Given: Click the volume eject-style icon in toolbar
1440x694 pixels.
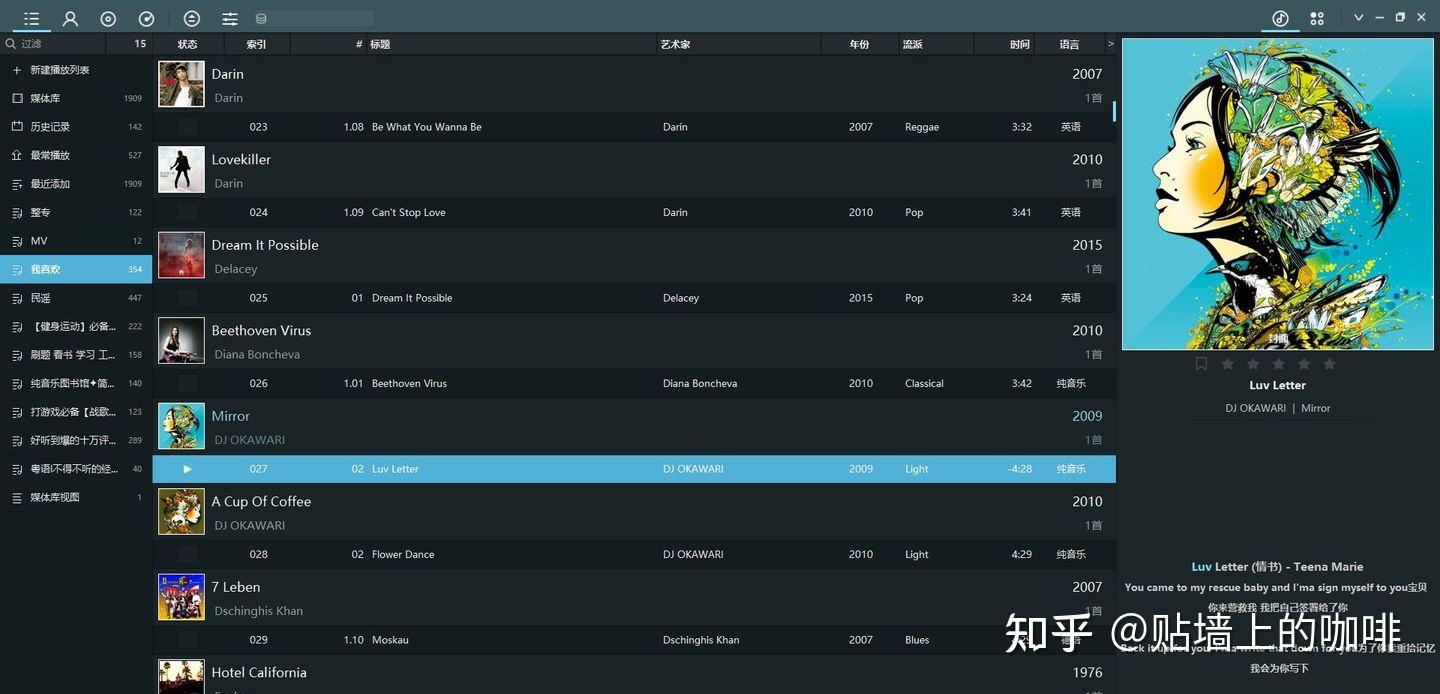Looking at the screenshot, I should [x=192, y=17].
